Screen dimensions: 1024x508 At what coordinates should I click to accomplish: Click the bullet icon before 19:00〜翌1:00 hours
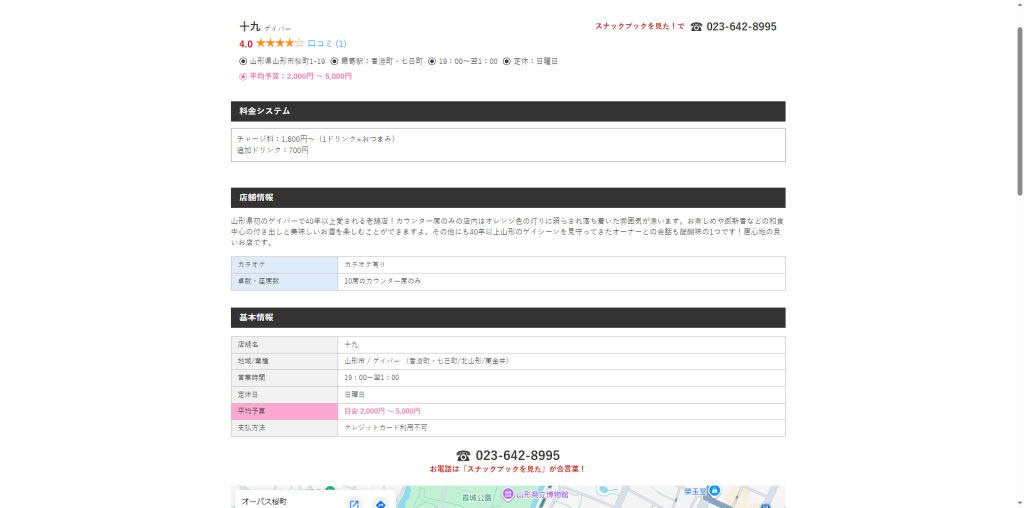[x=432, y=61]
